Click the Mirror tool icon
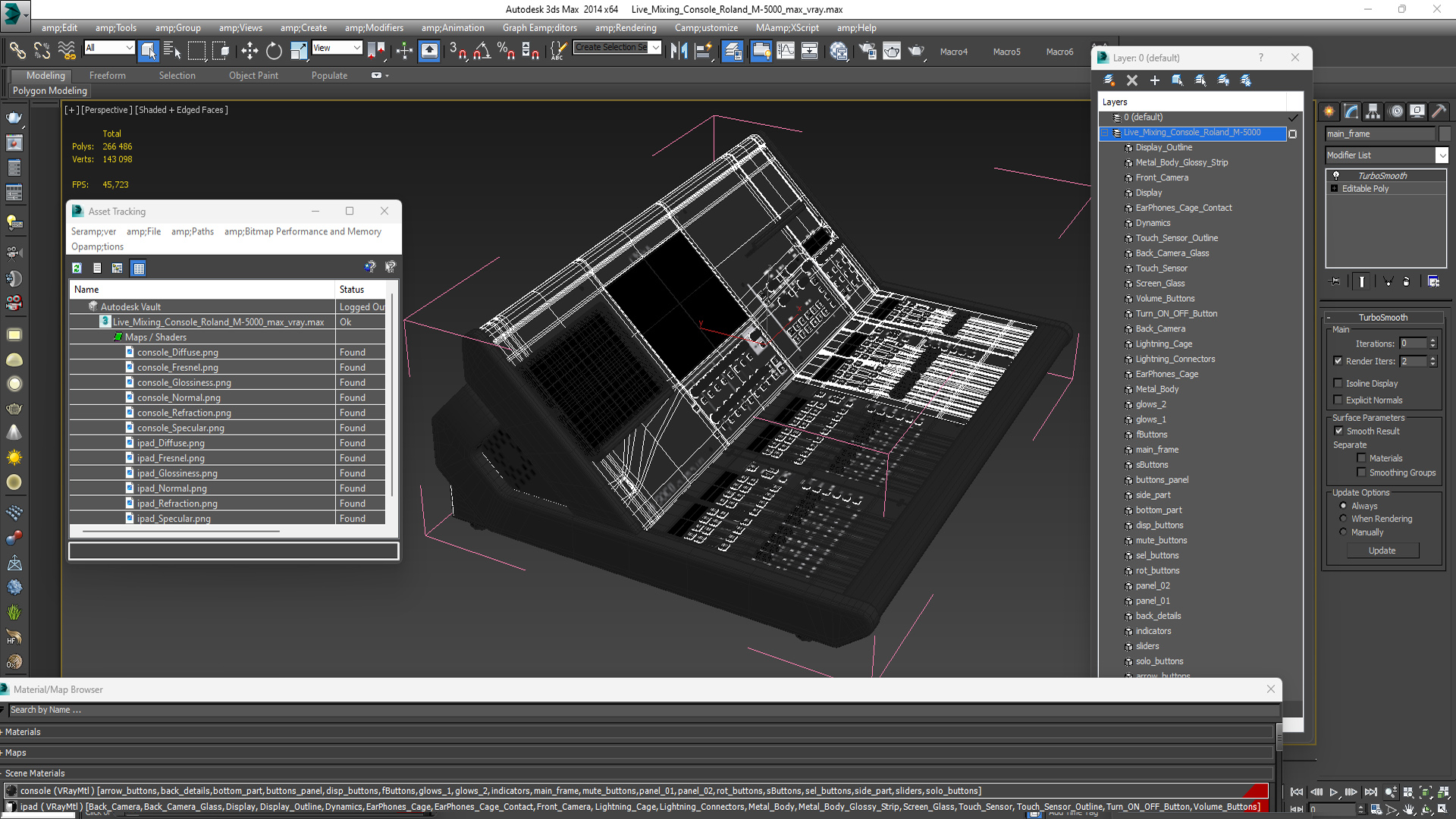 point(679,51)
